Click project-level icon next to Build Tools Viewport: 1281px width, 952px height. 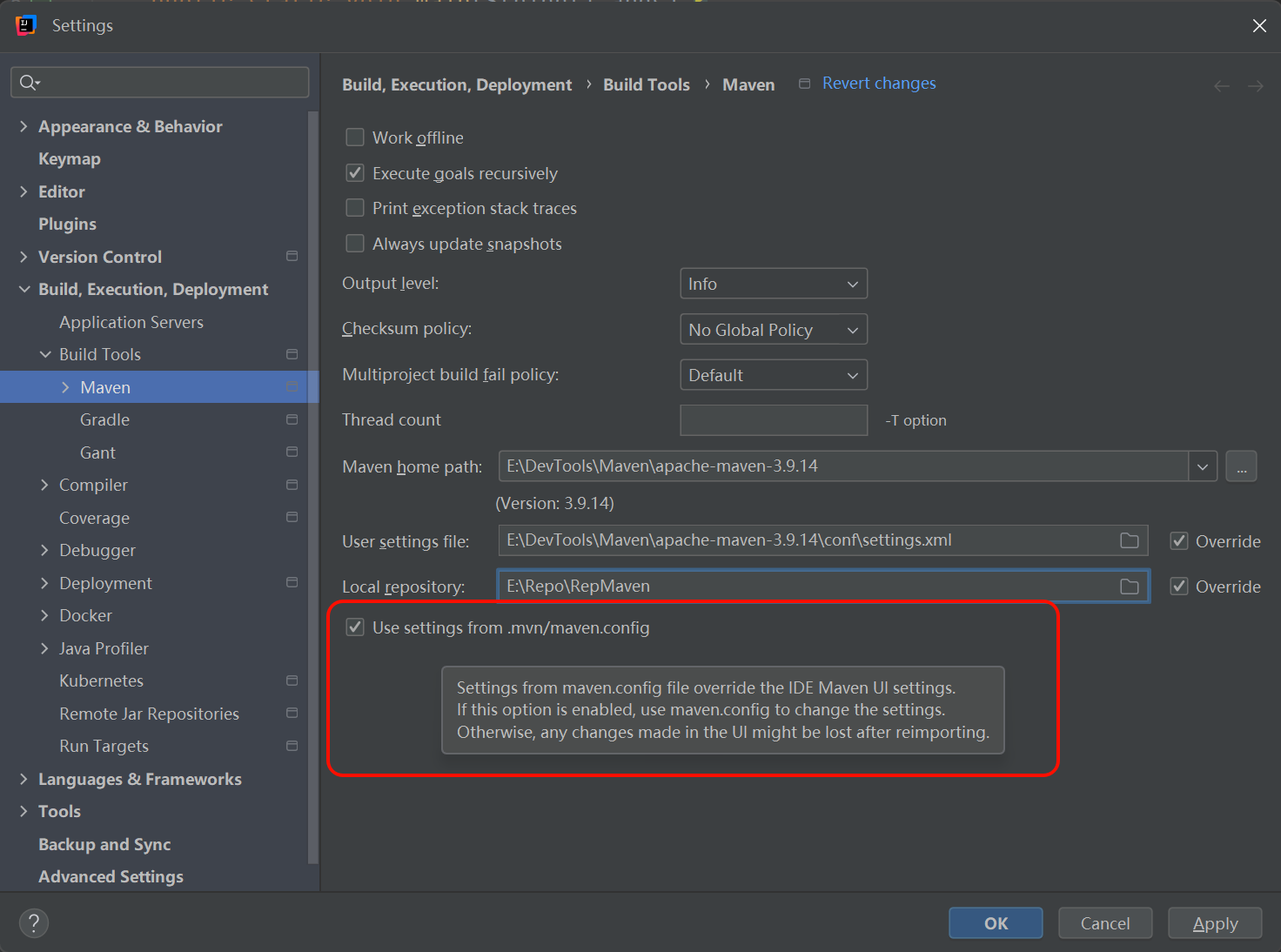tap(292, 354)
